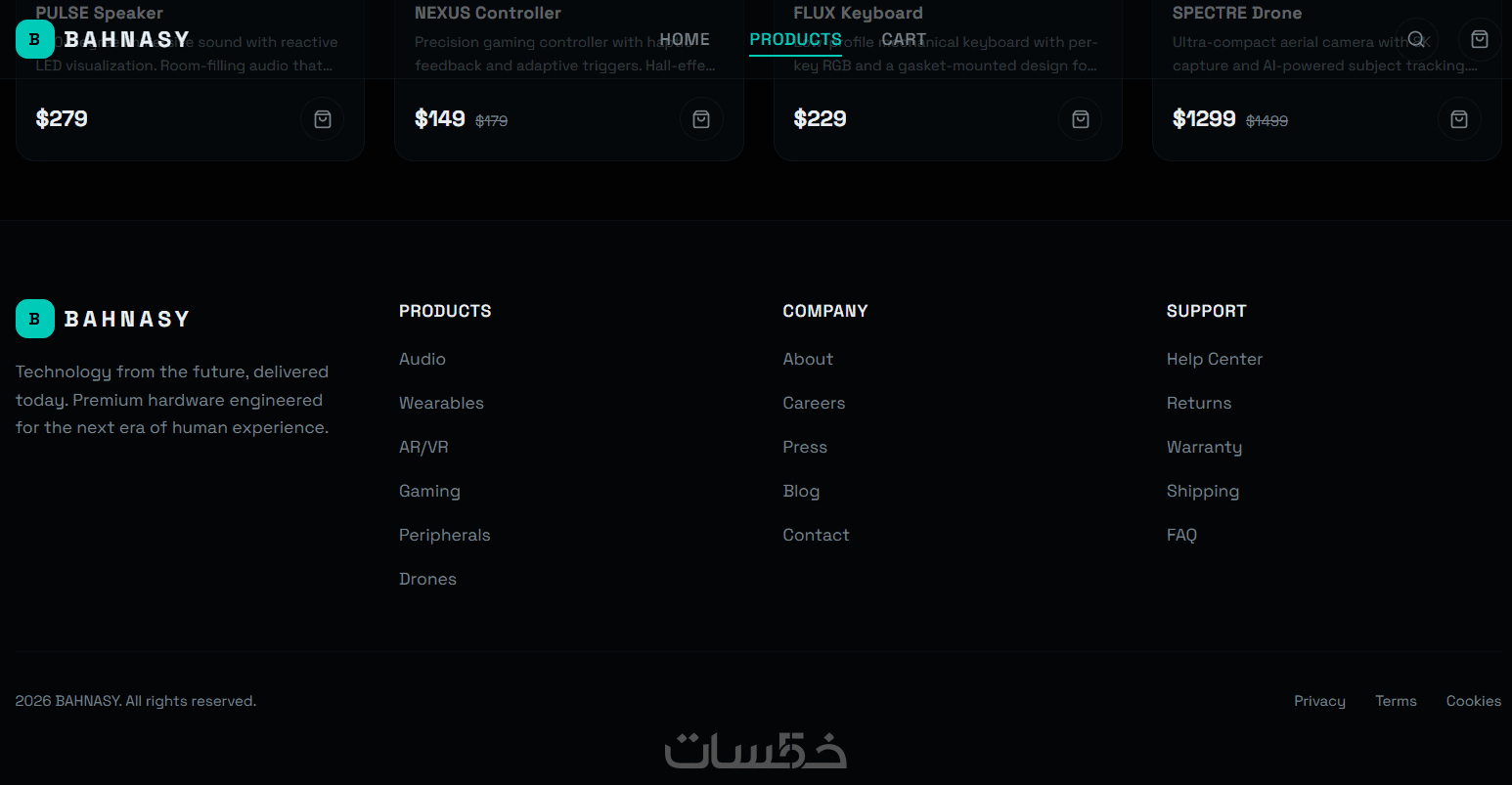
Task: Add FLUX Keyboard to cart
Action: tap(1081, 119)
